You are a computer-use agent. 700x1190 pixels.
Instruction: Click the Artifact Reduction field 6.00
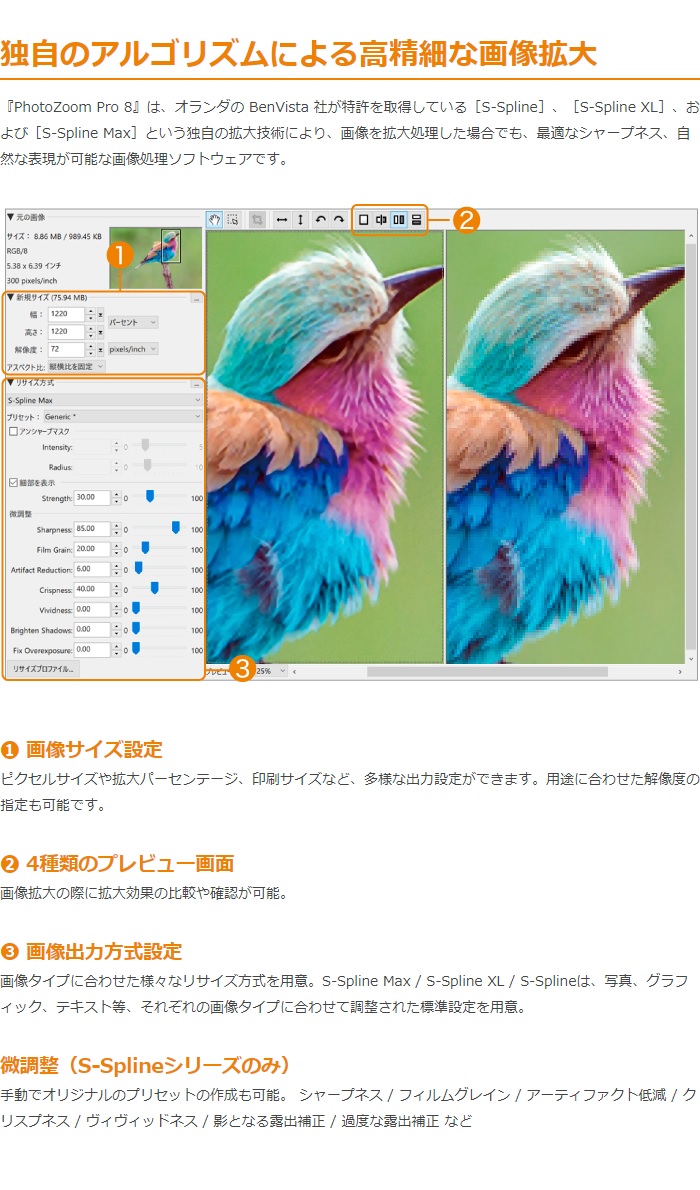pyautogui.click(x=92, y=569)
